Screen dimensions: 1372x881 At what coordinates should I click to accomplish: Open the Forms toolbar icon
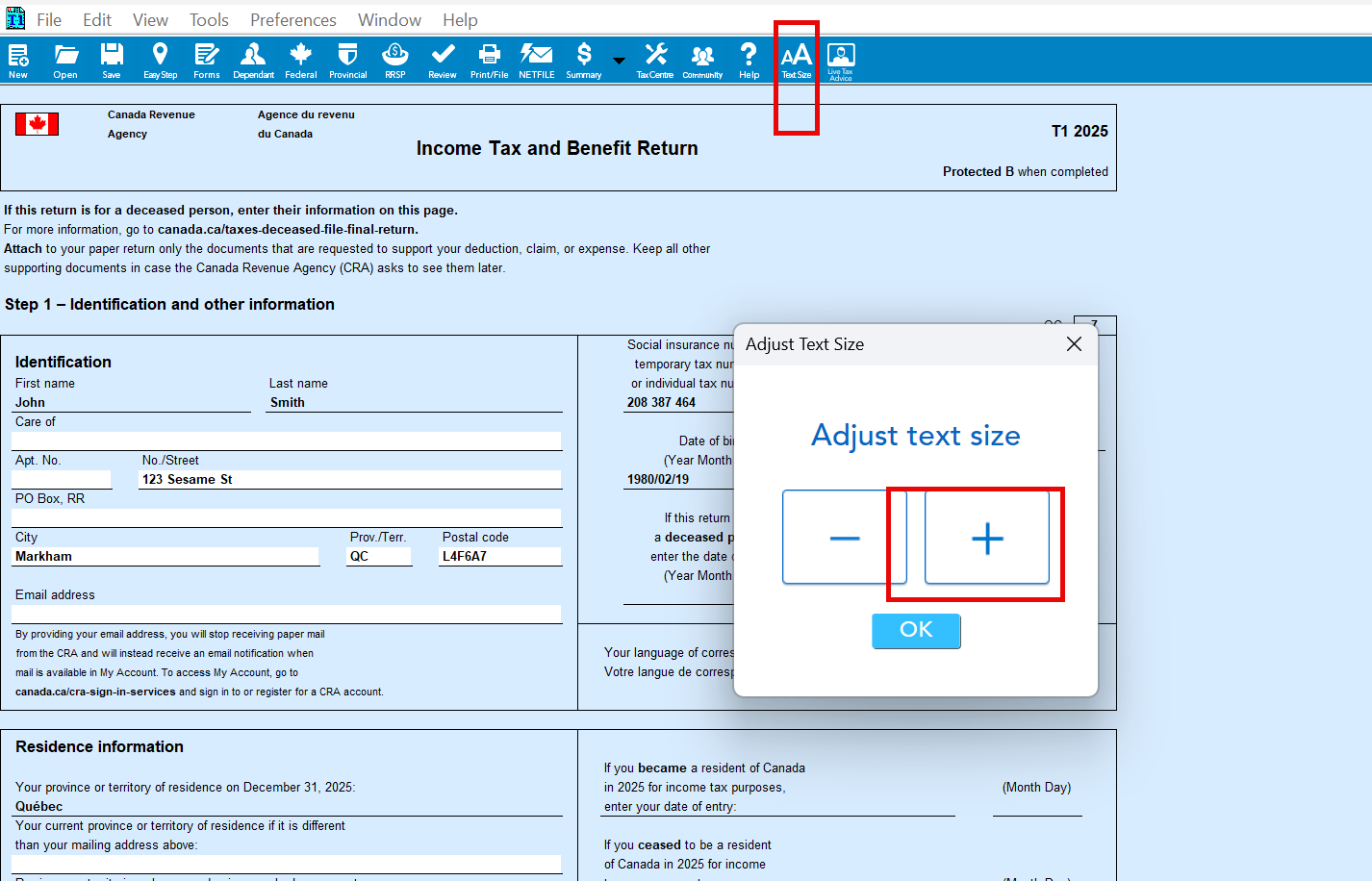(206, 61)
